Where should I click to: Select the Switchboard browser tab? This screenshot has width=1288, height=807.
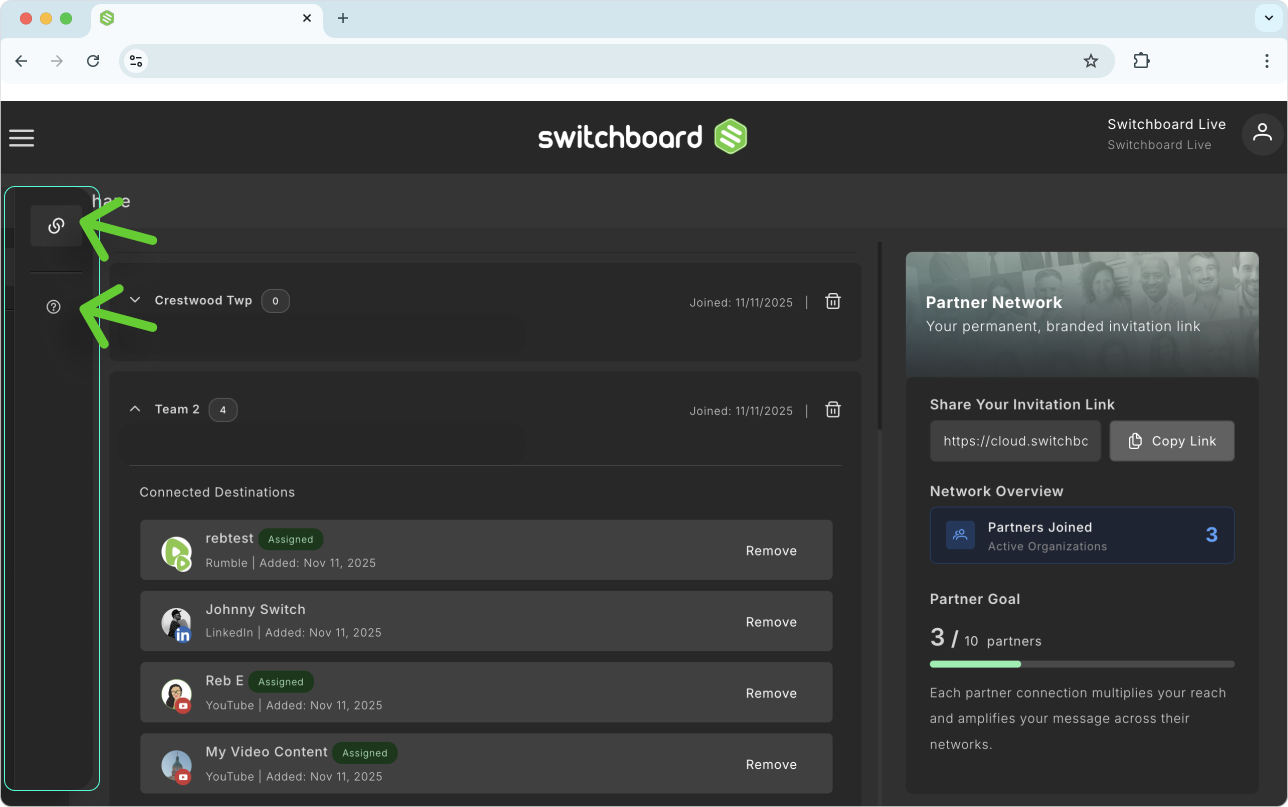click(207, 19)
